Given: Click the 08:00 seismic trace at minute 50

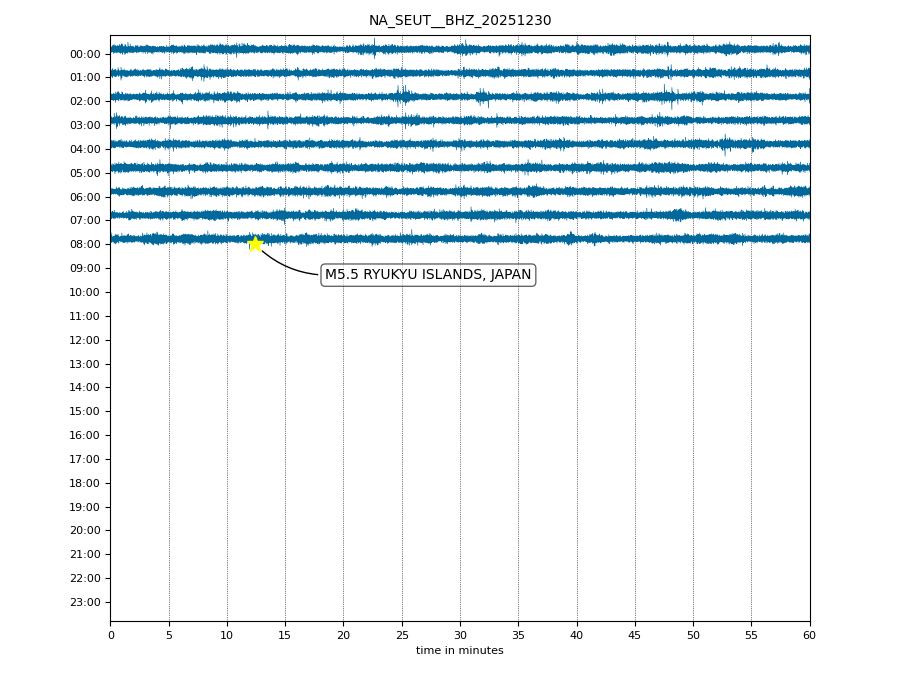Looking at the screenshot, I should click(x=693, y=239).
